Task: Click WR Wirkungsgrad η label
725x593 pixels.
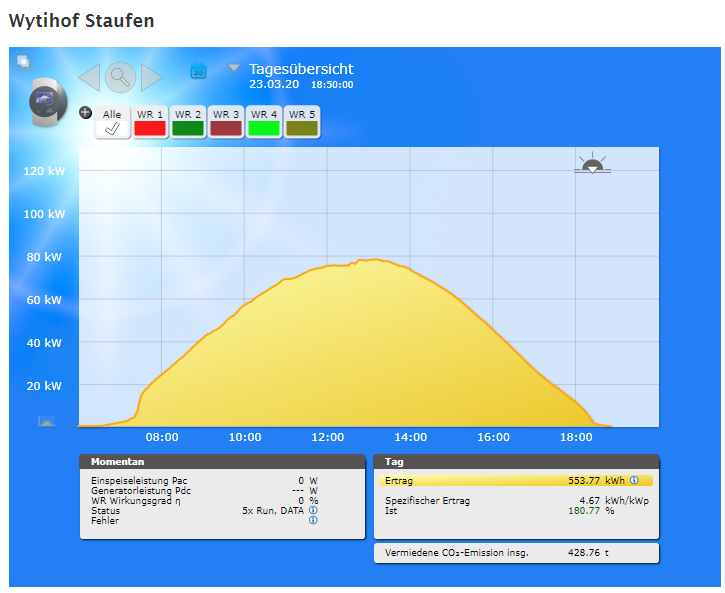Action: coord(135,501)
